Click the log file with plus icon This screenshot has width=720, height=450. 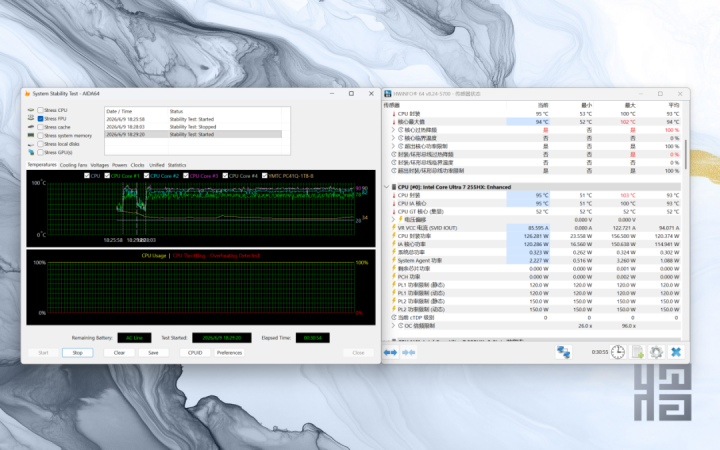tap(637, 352)
